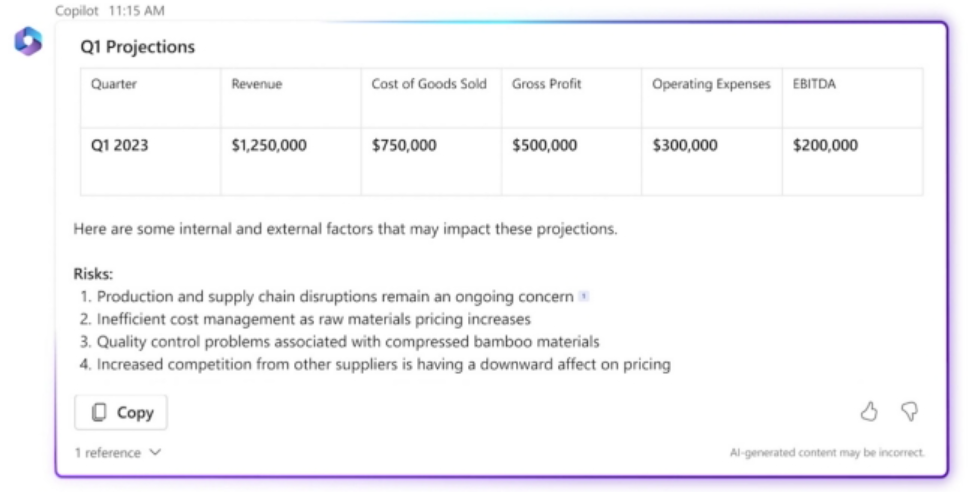
Task: Click the $1,250,000 revenue cell
Action: click(x=269, y=146)
